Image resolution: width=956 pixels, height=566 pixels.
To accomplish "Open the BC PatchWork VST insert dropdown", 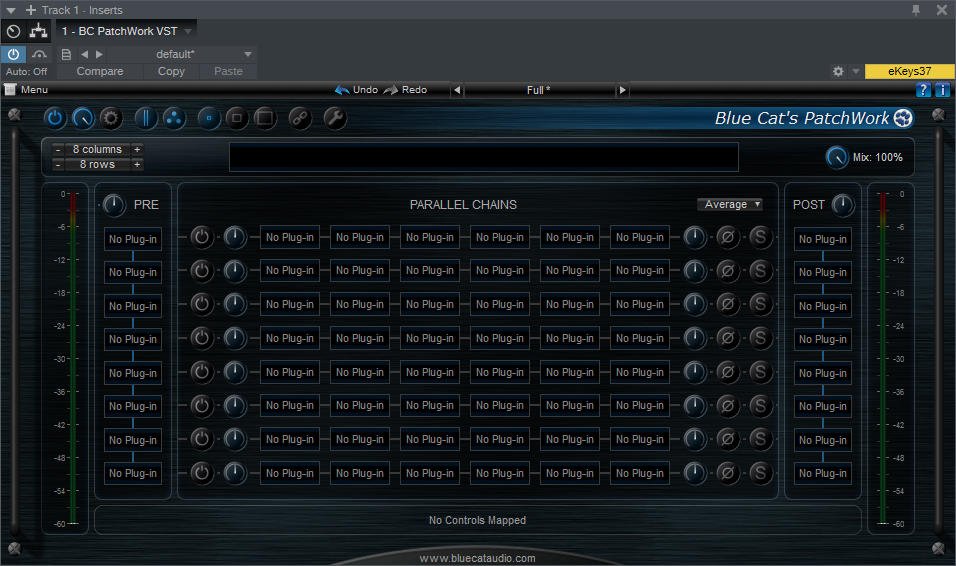I will (x=187, y=31).
